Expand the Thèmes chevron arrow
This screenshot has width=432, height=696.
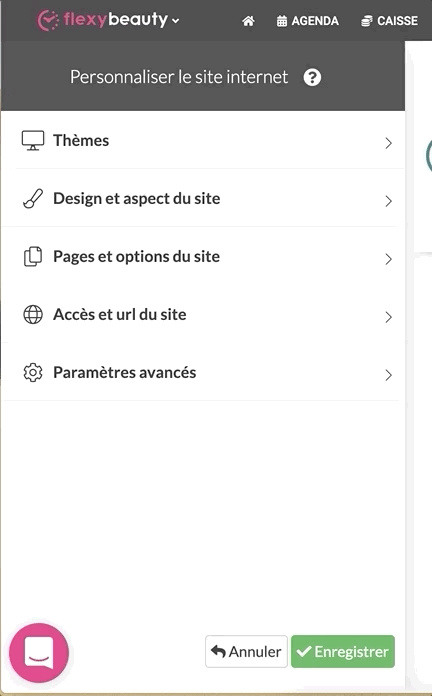coord(388,143)
